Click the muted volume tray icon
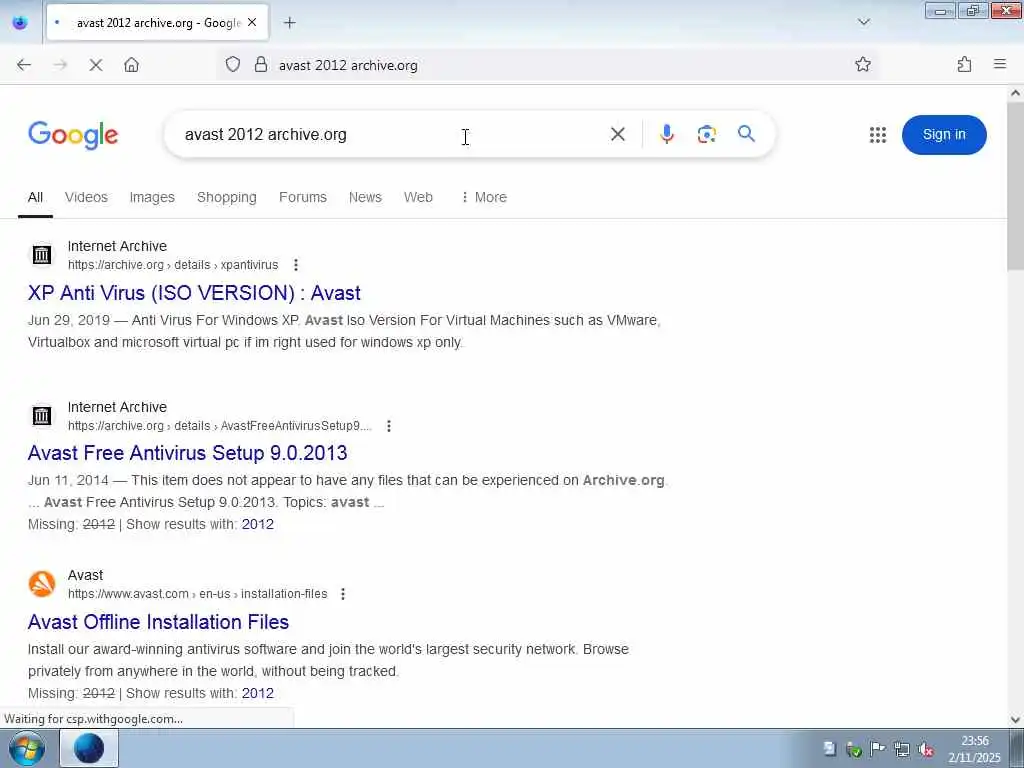 point(925,749)
